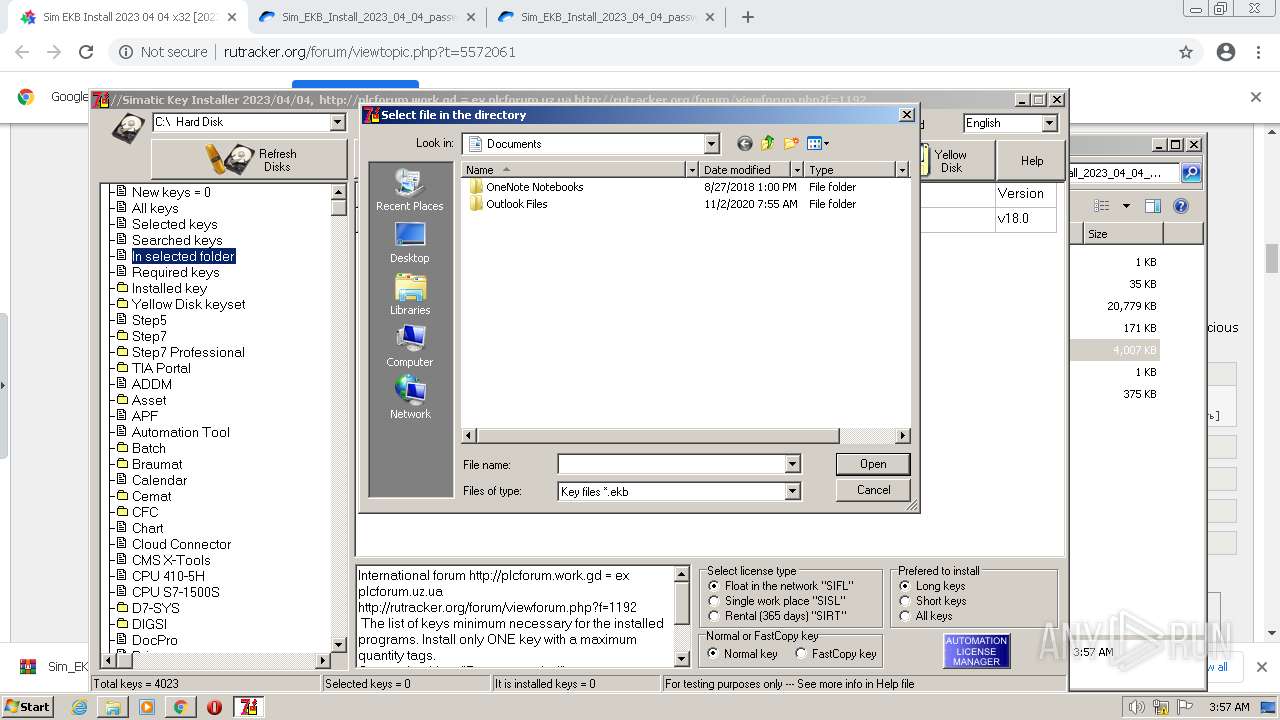Click the Up One Level folder icon
The width and height of the screenshot is (1280, 720).
[768, 144]
